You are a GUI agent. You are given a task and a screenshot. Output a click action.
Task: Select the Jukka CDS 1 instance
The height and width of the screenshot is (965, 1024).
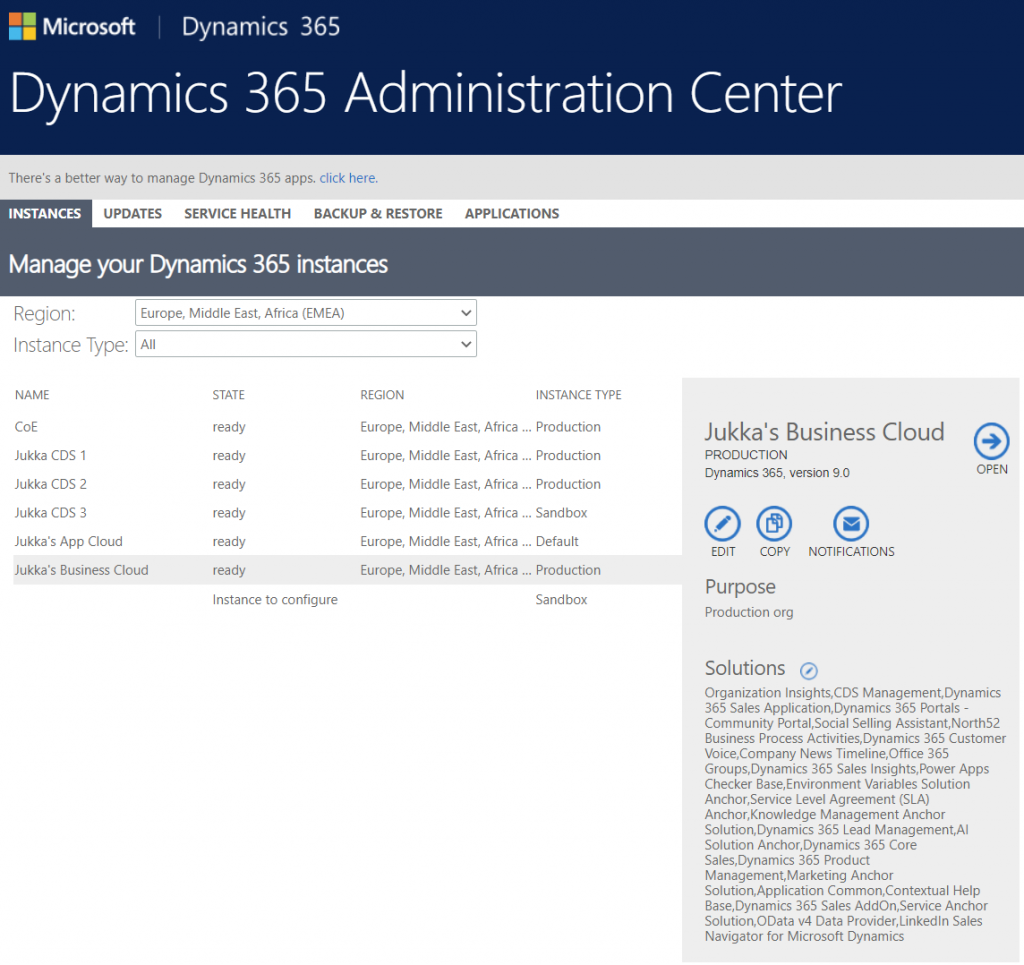(x=347, y=456)
